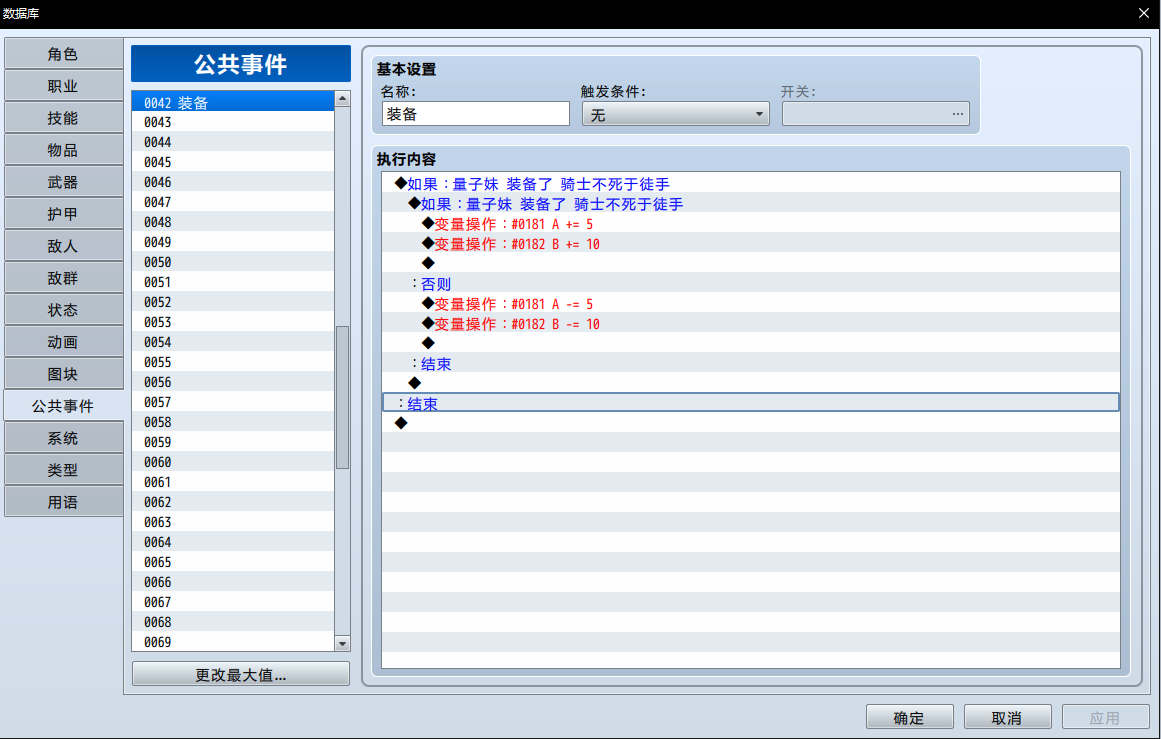Viewport: 1161px width, 739px height.
Task: Select the last empty diamond command line
Action: tap(751, 424)
